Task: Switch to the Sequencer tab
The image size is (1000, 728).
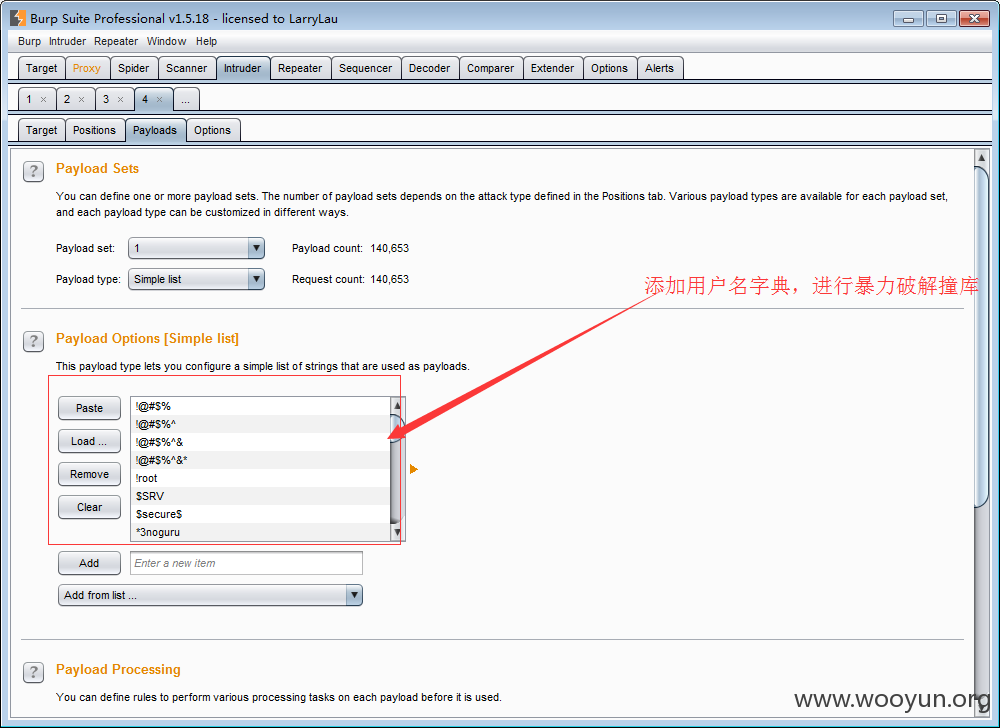Action: coord(365,68)
